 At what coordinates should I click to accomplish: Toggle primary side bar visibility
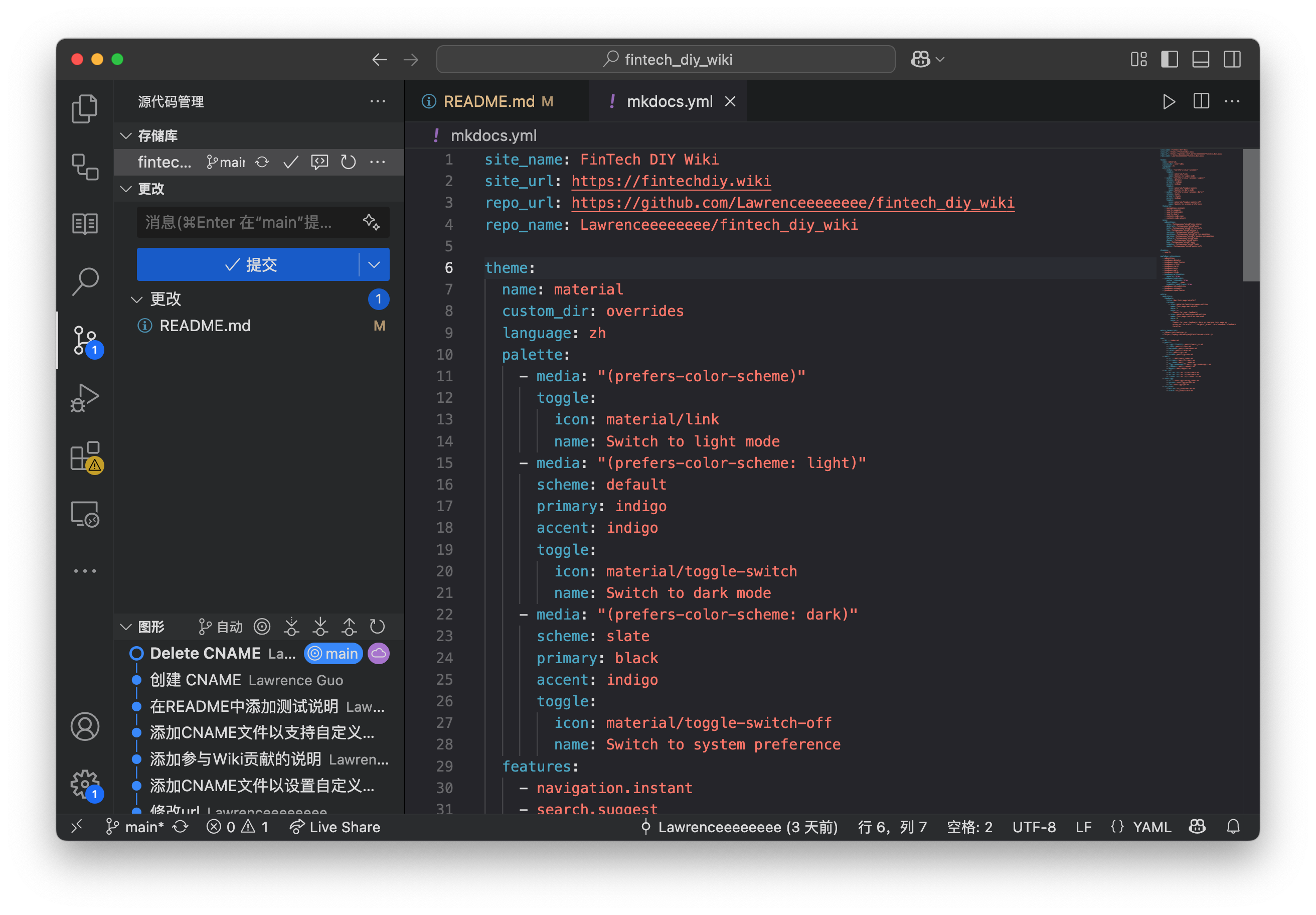click(1169, 59)
